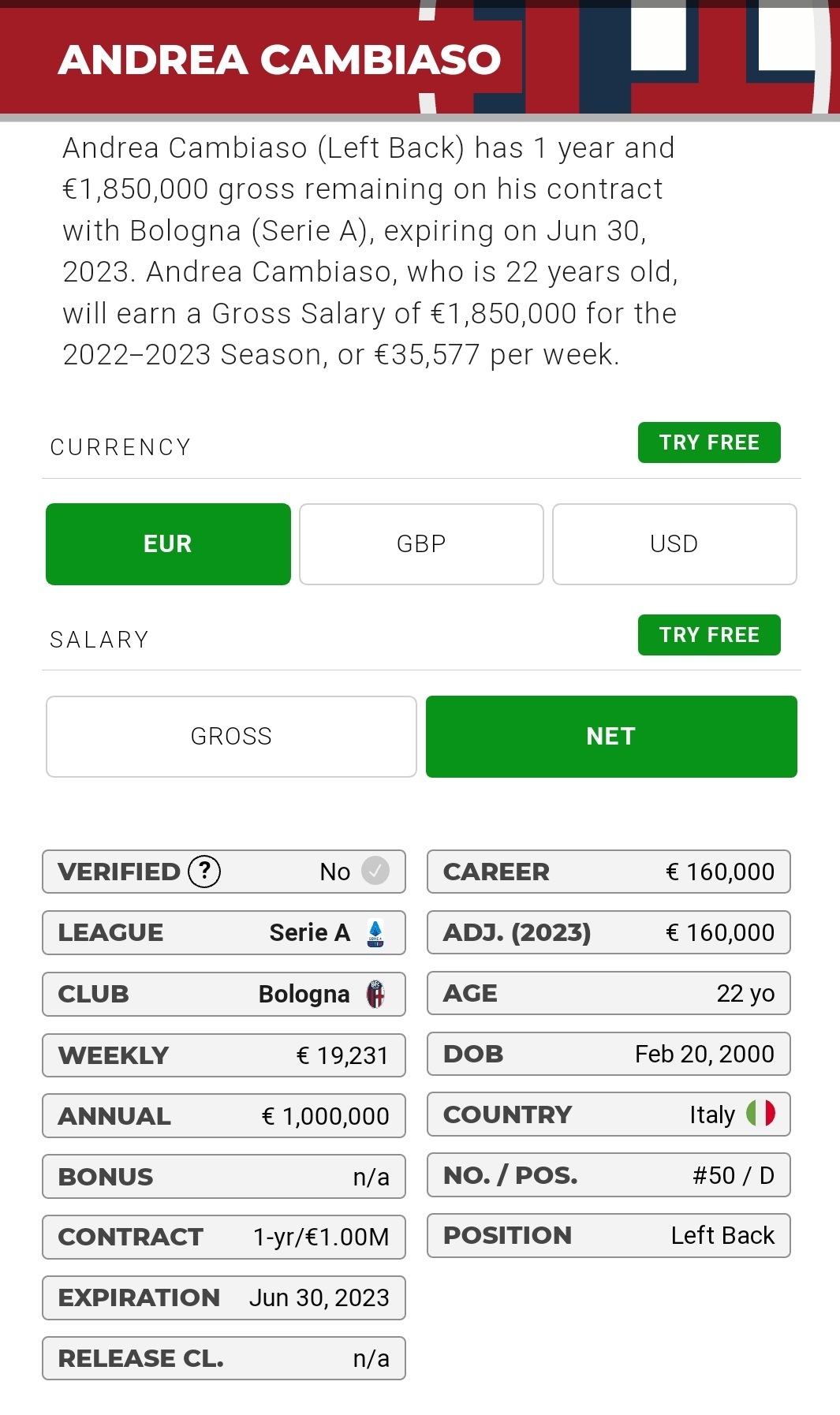
Task: Select the Career € 160,000 row
Action: coord(609,872)
